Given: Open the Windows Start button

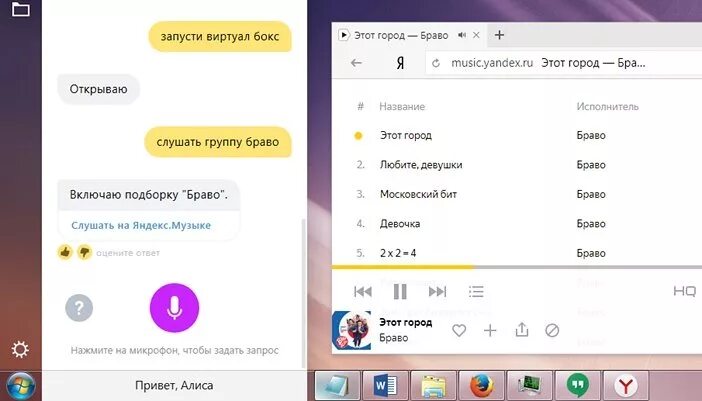Looking at the screenshot, I should pyautogui.click(x=21, y=386).
